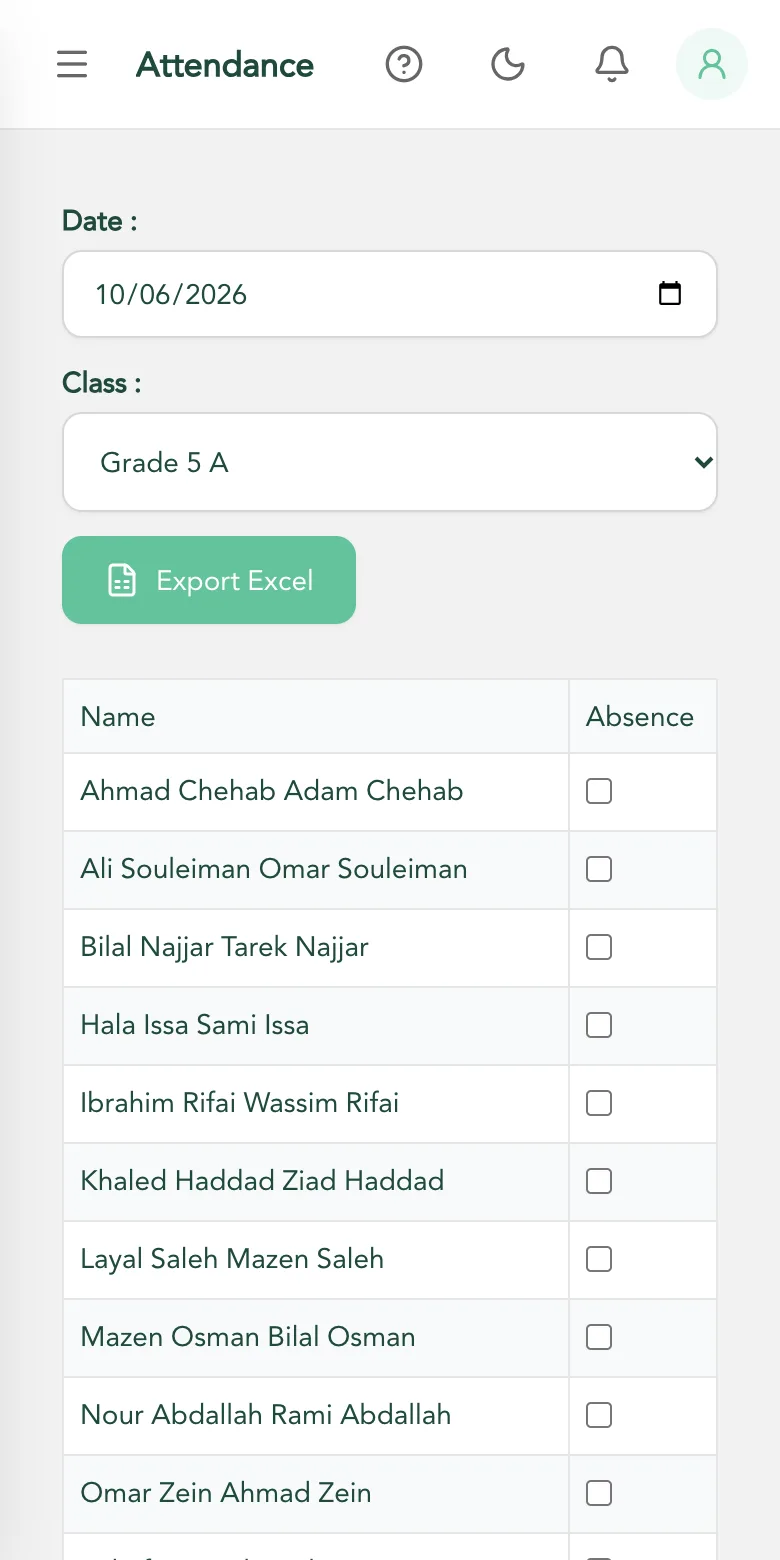Mark Ahmad Chehab Adam Chehab as absent
Image resolution: width=780 pixels, height=1560 pixels.
coord(599,791)
